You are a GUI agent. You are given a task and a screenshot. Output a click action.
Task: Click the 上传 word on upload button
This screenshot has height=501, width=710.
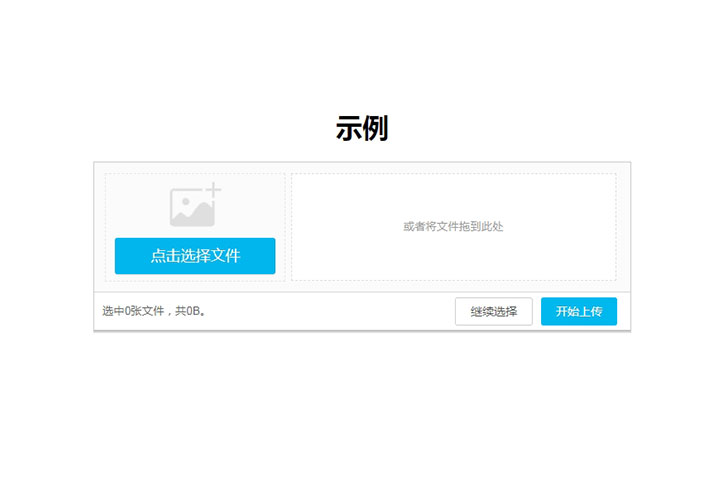click(x=590, y=312)
